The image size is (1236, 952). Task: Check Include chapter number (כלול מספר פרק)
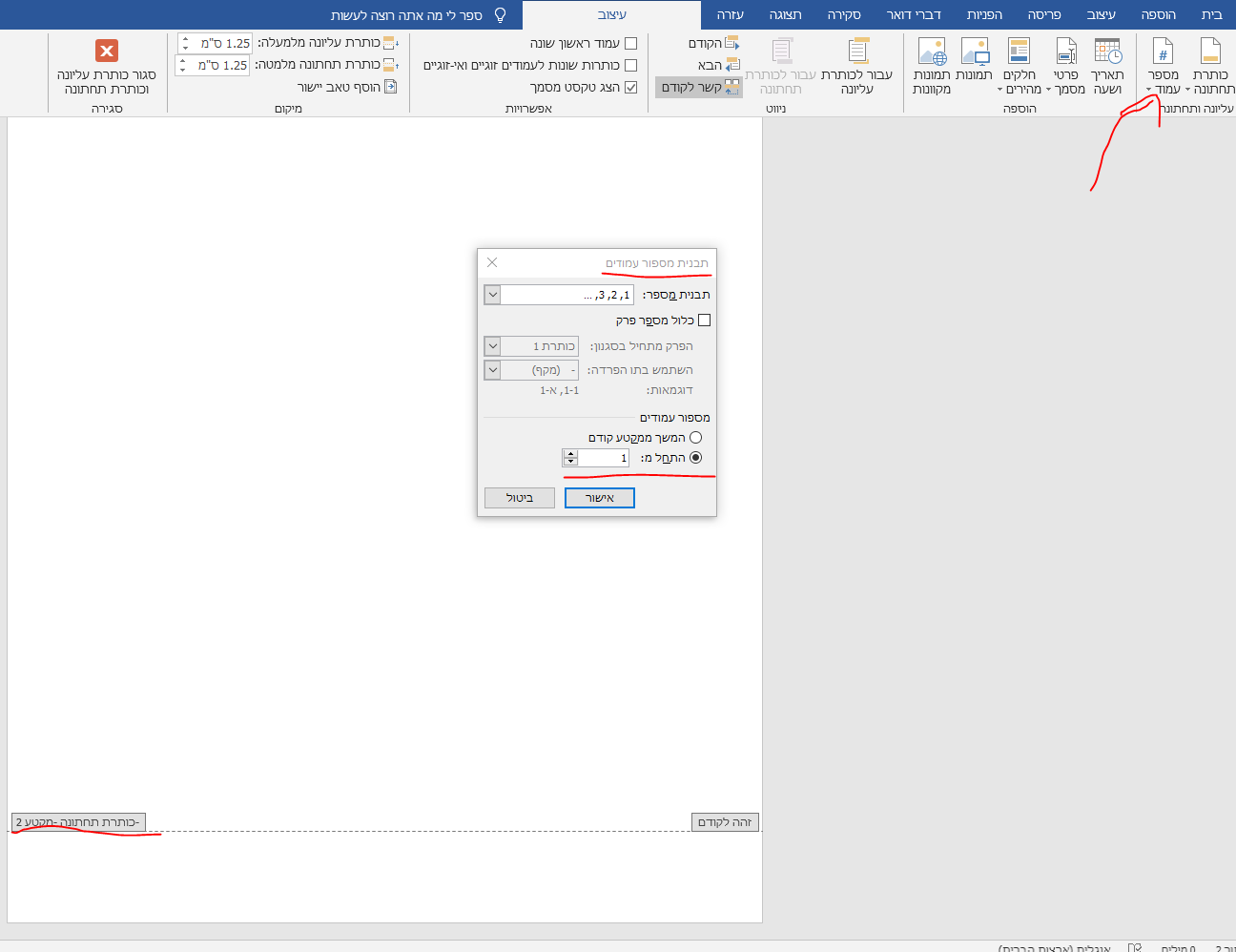[x=704, y=321]
